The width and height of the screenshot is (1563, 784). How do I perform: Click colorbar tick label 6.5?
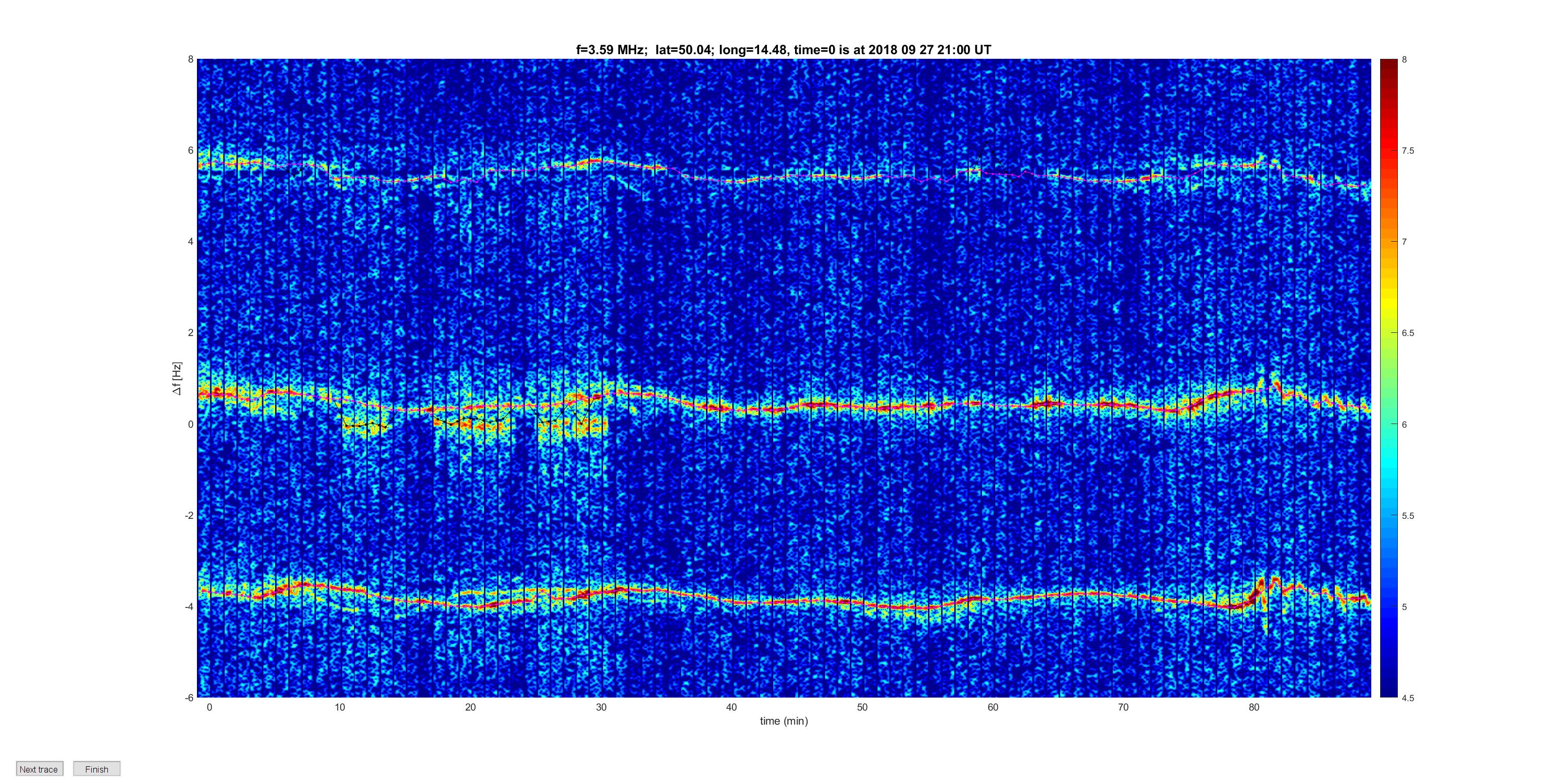click(1408, 333)
